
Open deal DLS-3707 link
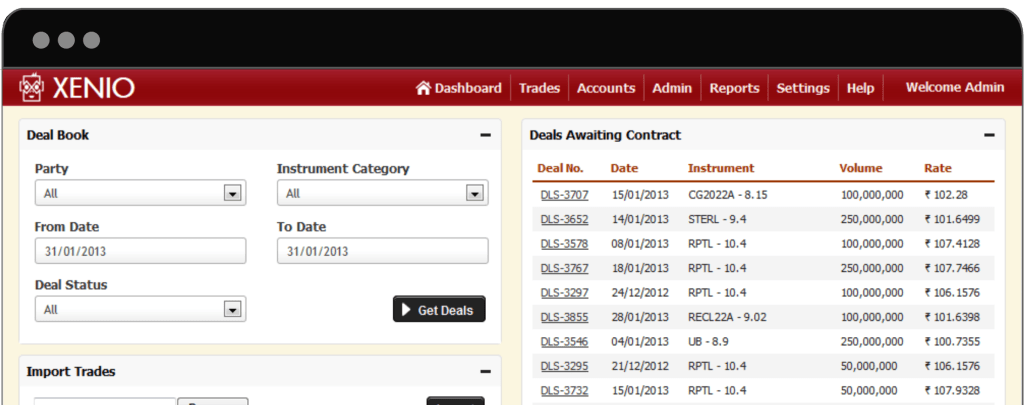pos(564,194)
